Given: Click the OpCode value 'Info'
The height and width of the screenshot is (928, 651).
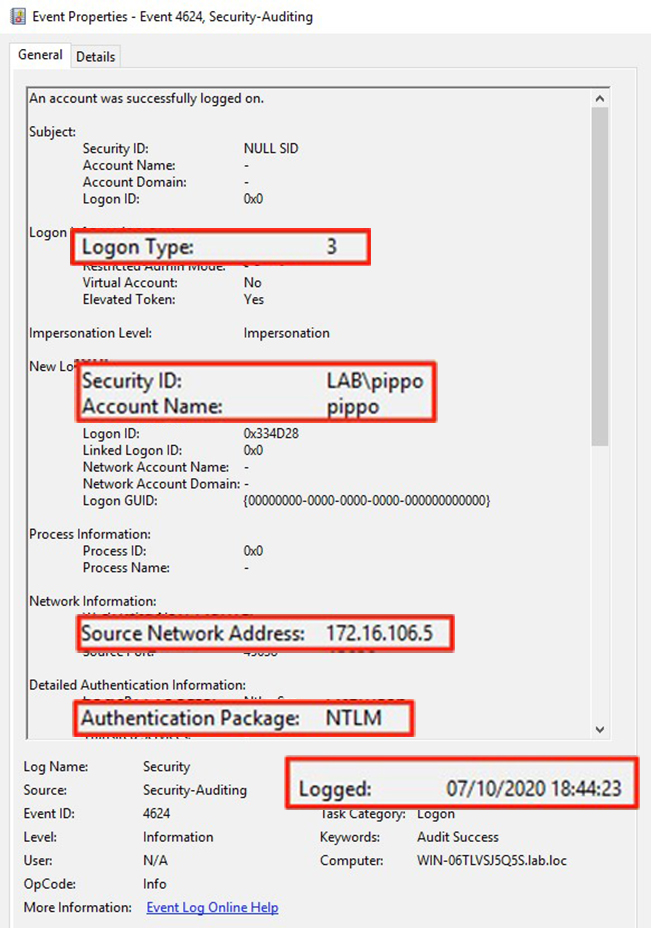Looking at the screenshot, I should click(154, 884).
